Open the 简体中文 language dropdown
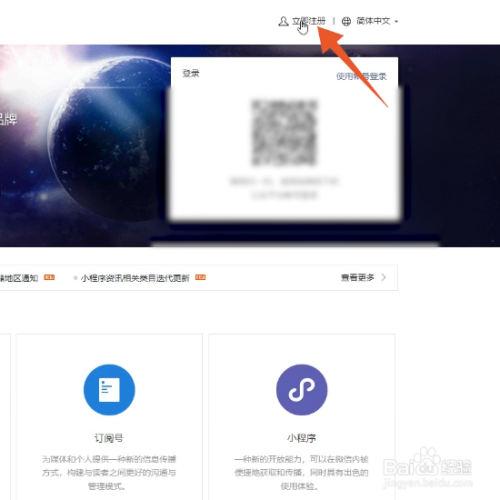Image resolution: width=500 pixels, height=500 pixels. [x=377, y=21]
